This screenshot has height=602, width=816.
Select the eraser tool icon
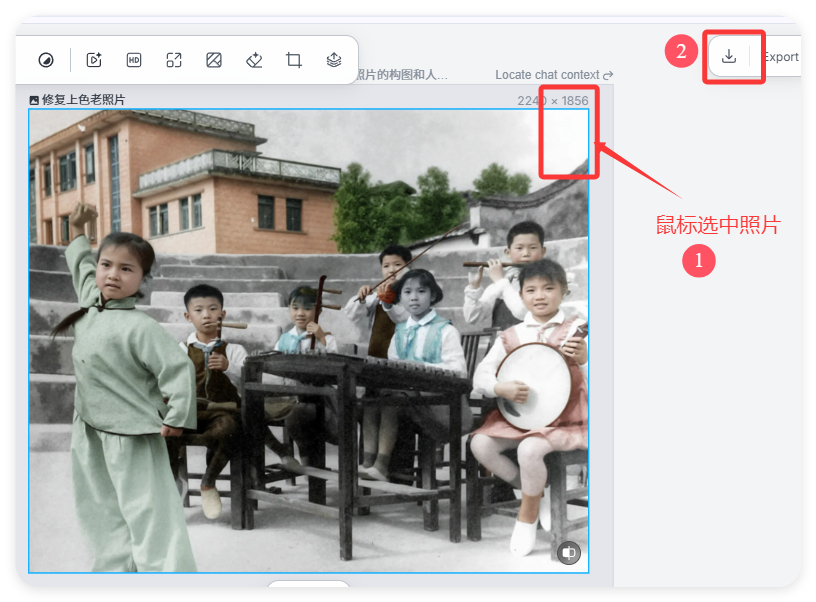[x=254, y=60]
